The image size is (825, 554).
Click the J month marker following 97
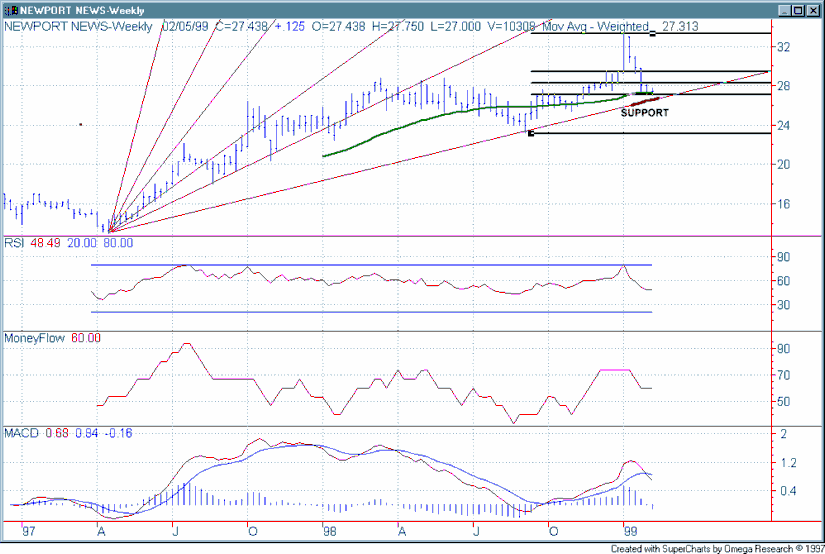[x=176, y=531]
